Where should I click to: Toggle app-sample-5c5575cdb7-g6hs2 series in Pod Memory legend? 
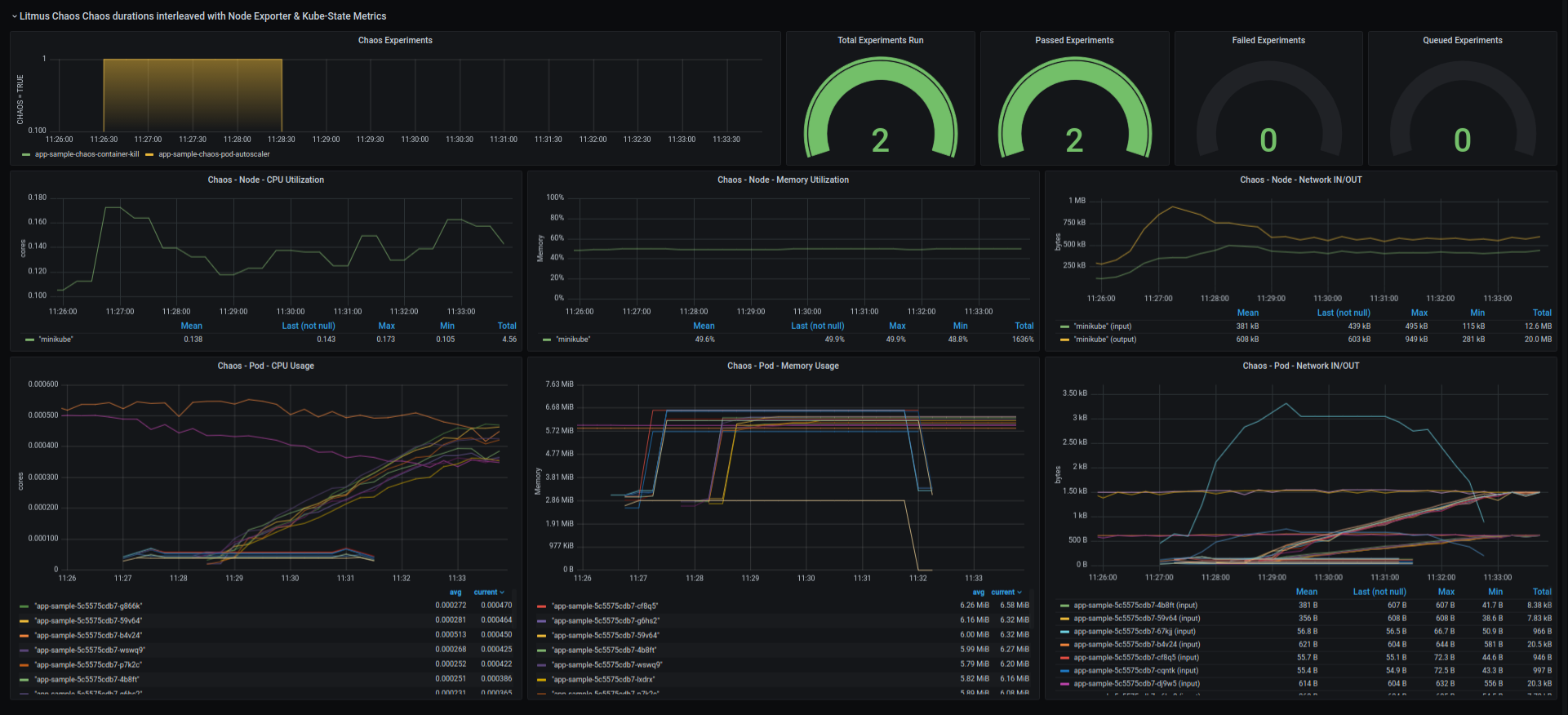click(x=606, y=621)
